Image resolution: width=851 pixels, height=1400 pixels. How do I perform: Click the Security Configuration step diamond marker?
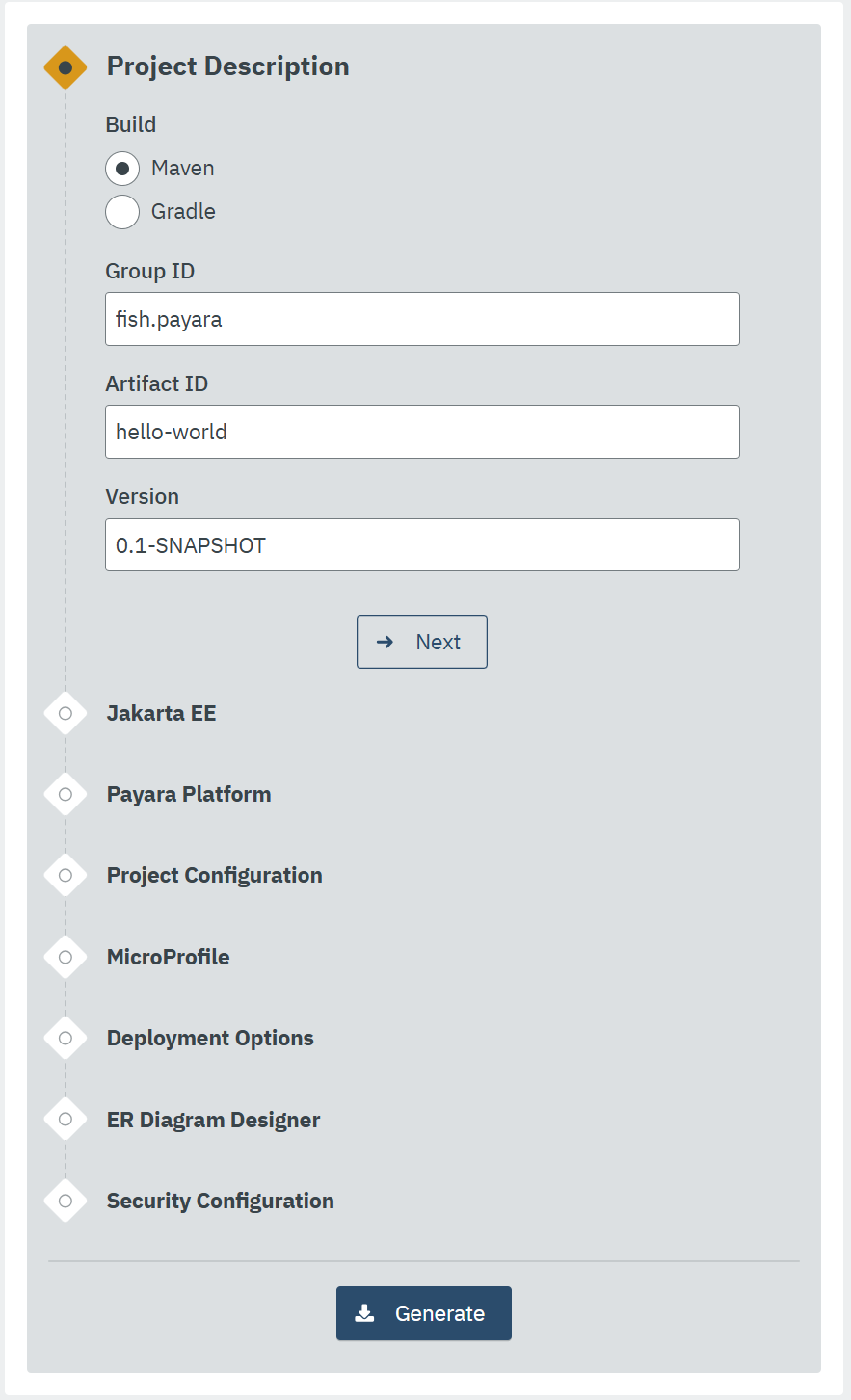66,1202
